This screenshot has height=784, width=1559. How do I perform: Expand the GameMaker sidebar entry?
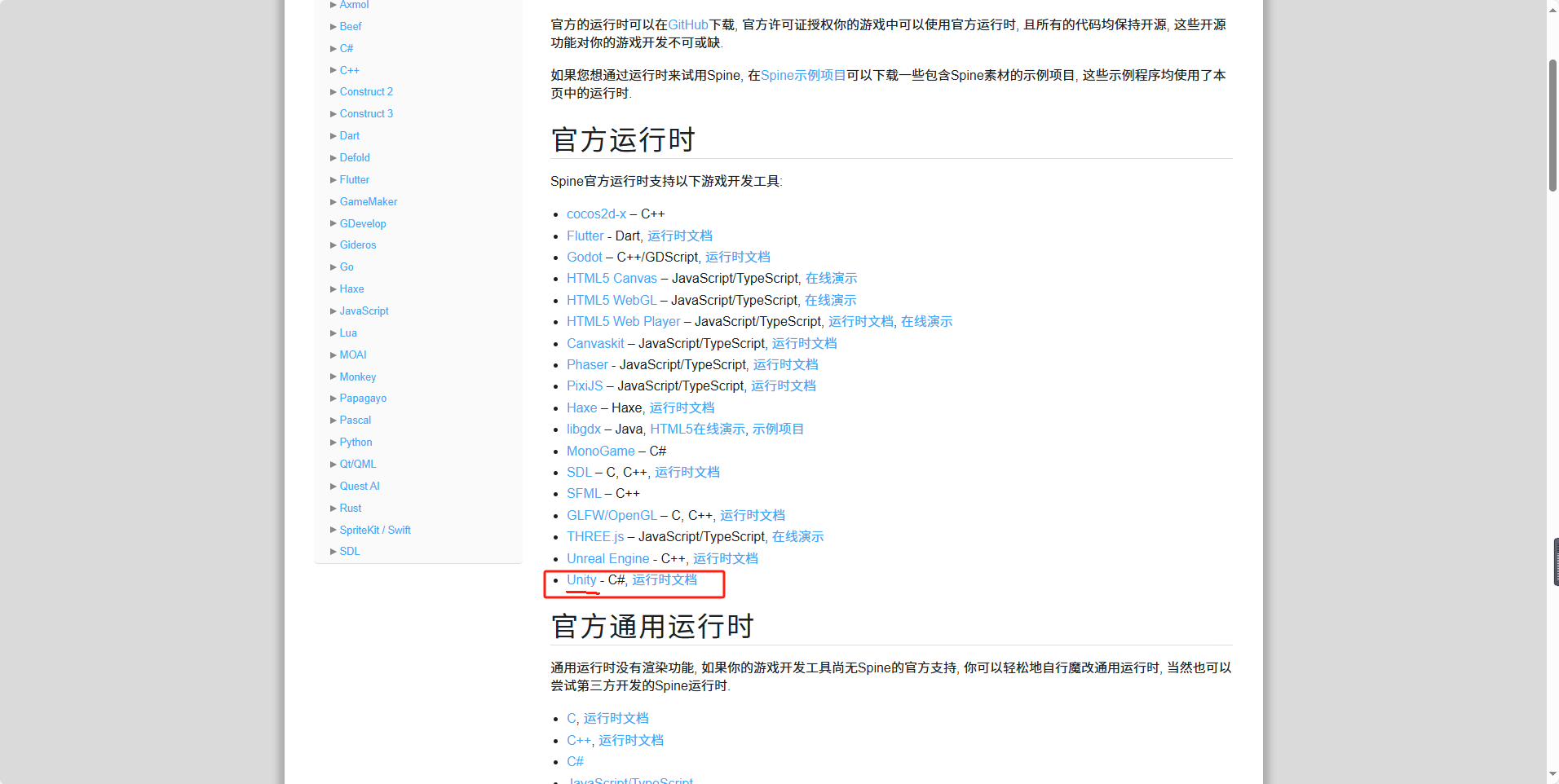(x=369, y=201)
